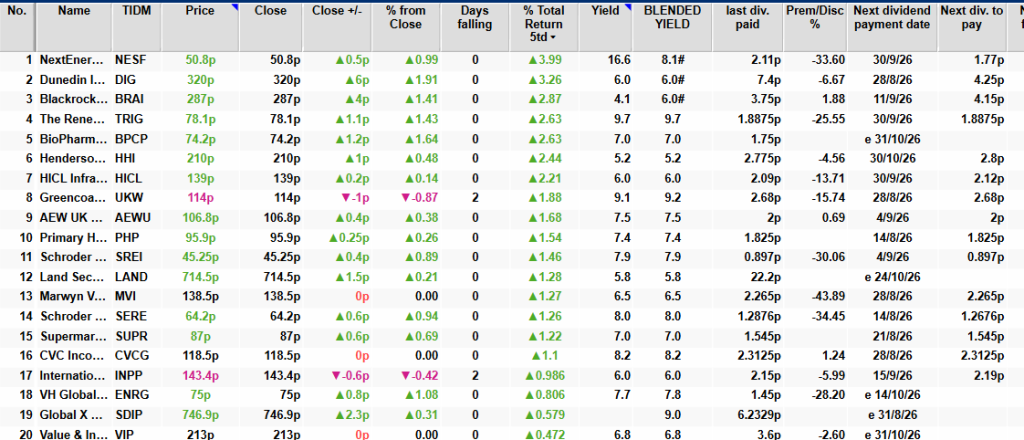Select the e 31/8/26 dividend date

[x=893, y=415]
